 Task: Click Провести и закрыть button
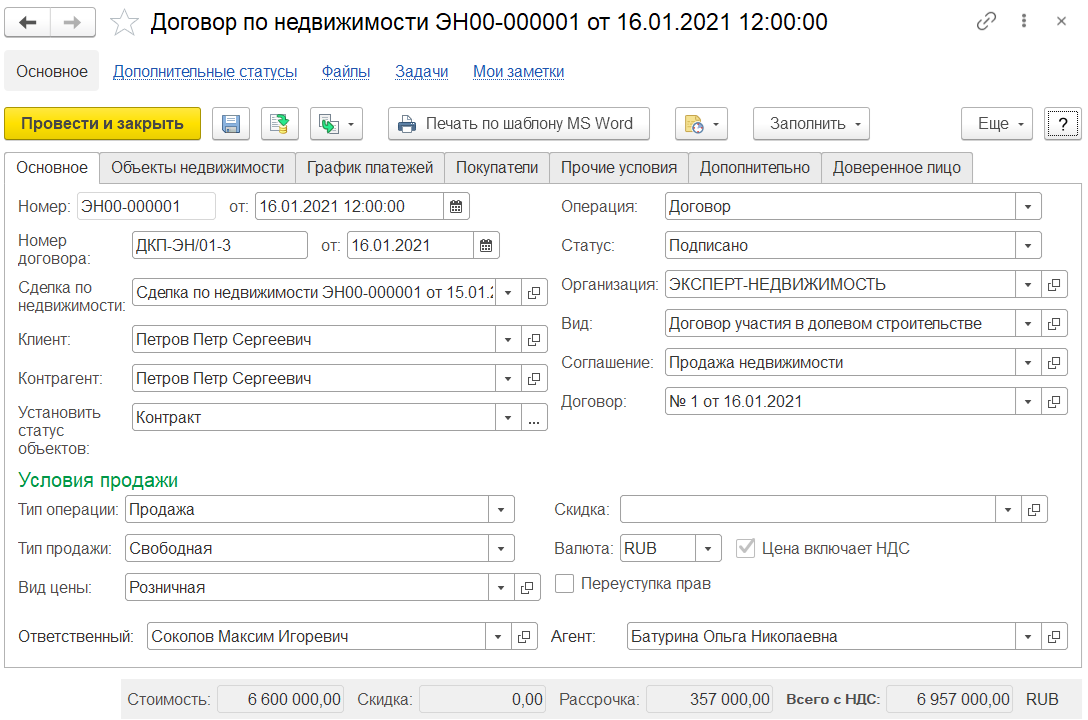(102, 124)
